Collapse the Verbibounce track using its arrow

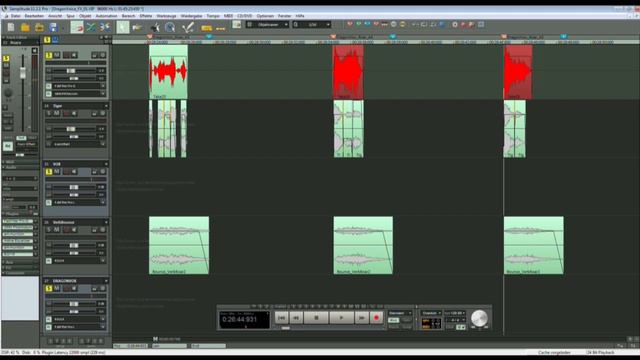pos(106,222)
